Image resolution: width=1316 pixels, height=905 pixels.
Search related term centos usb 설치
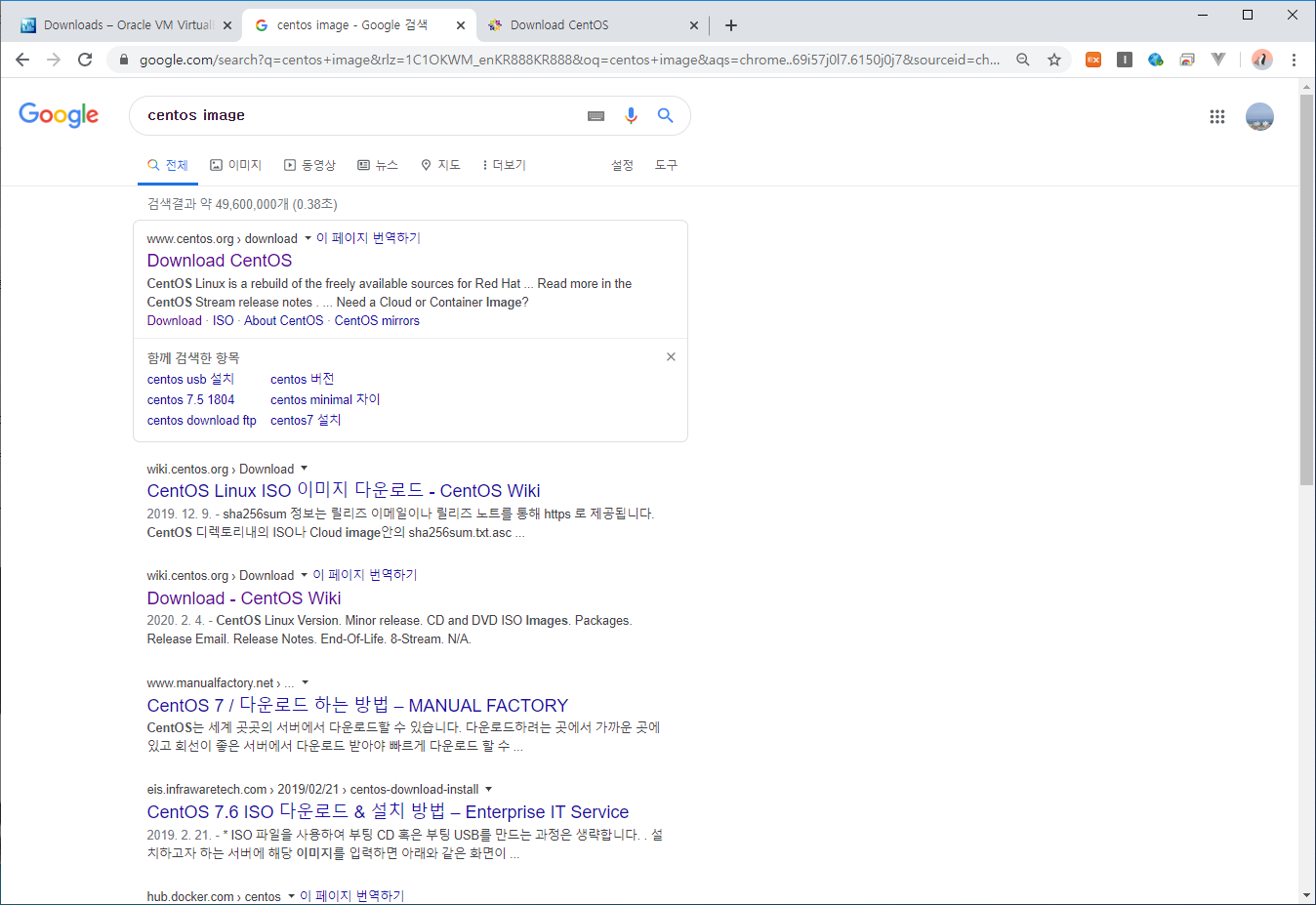pos(190,379)
